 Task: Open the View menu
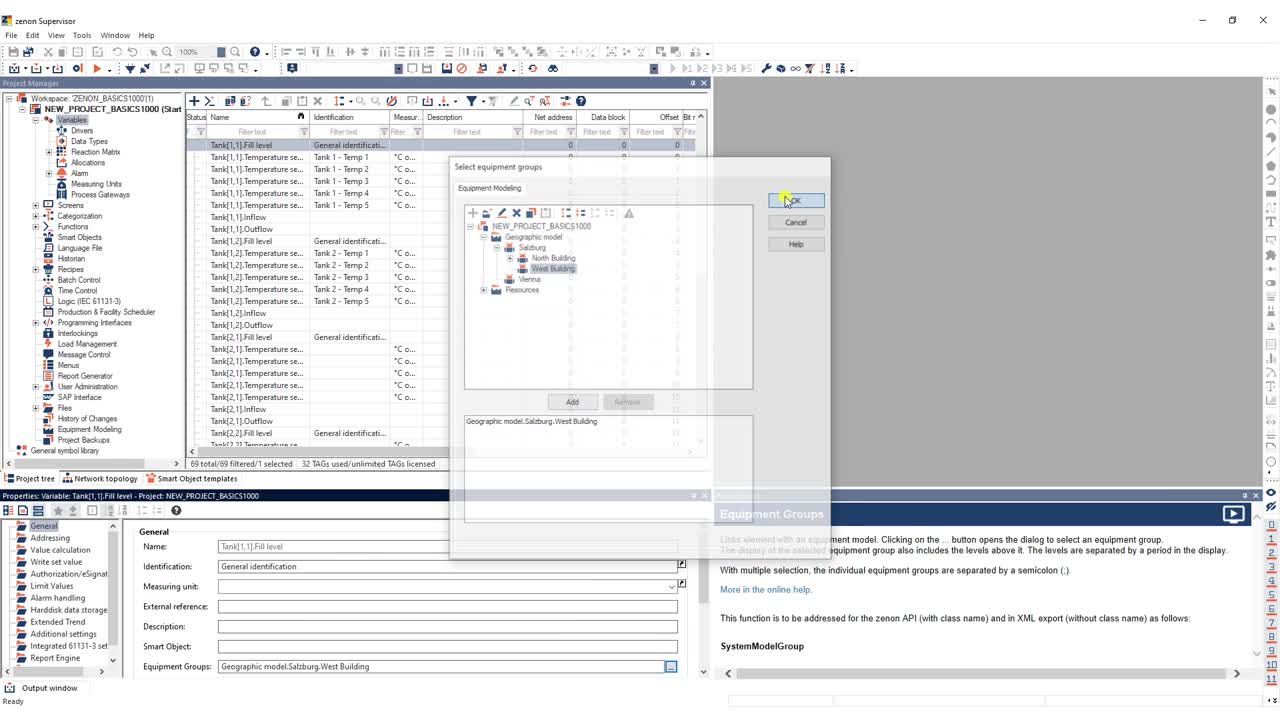coord(56,35)
